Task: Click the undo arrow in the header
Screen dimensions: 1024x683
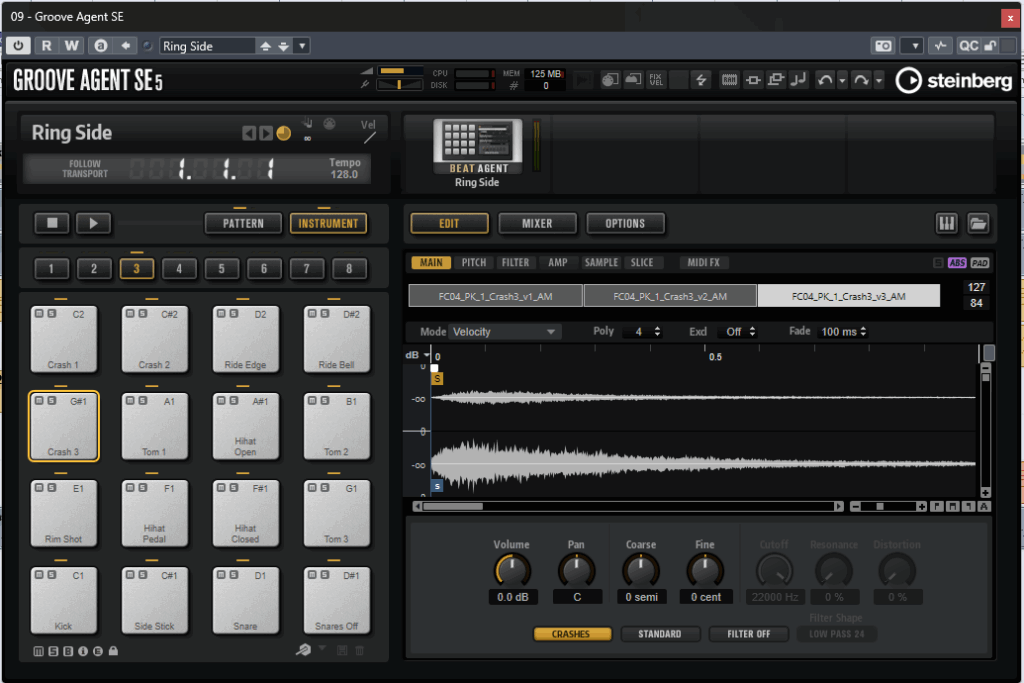Action: coord(824,80)
